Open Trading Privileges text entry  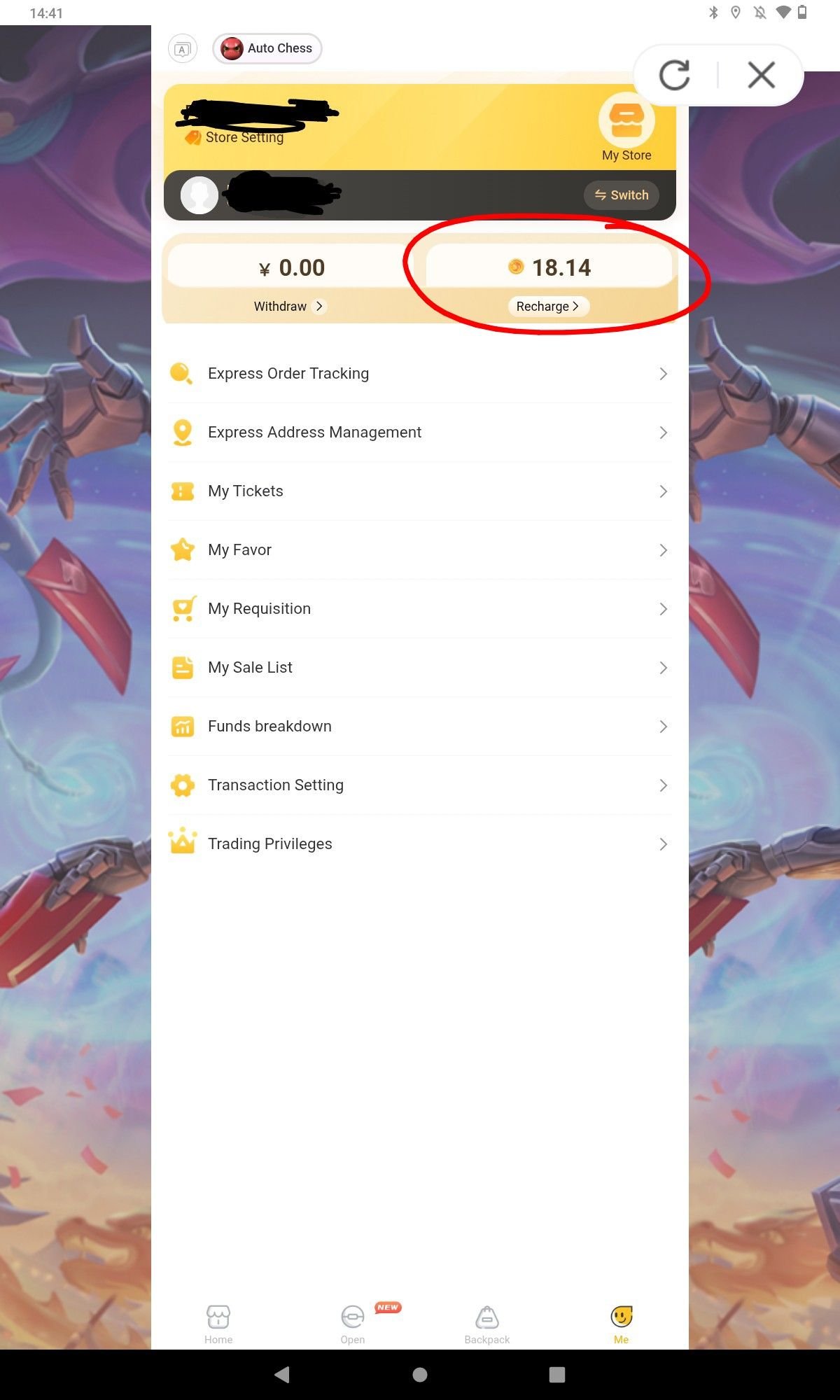point(270,844)
